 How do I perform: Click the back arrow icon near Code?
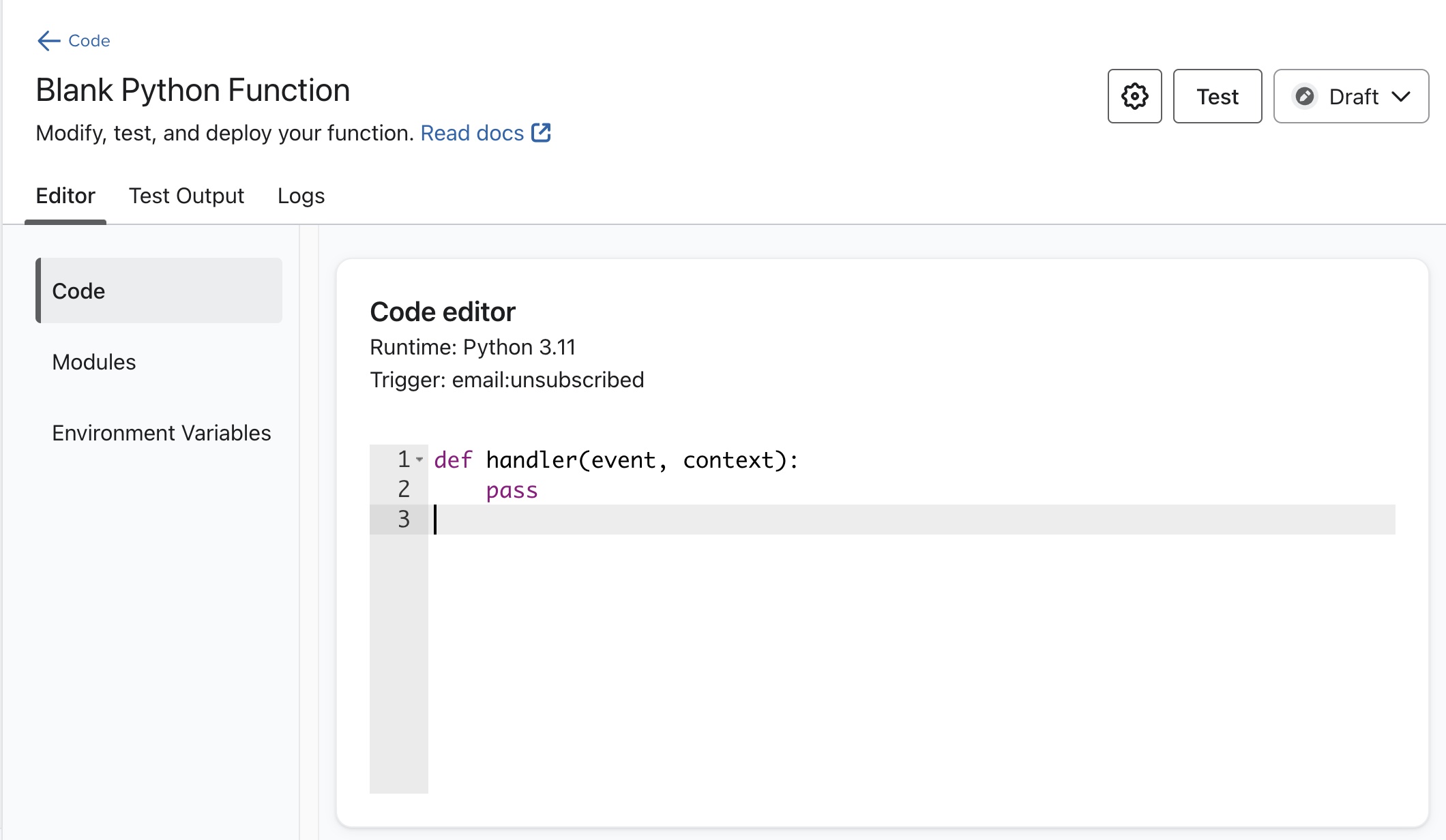(48, 41)
